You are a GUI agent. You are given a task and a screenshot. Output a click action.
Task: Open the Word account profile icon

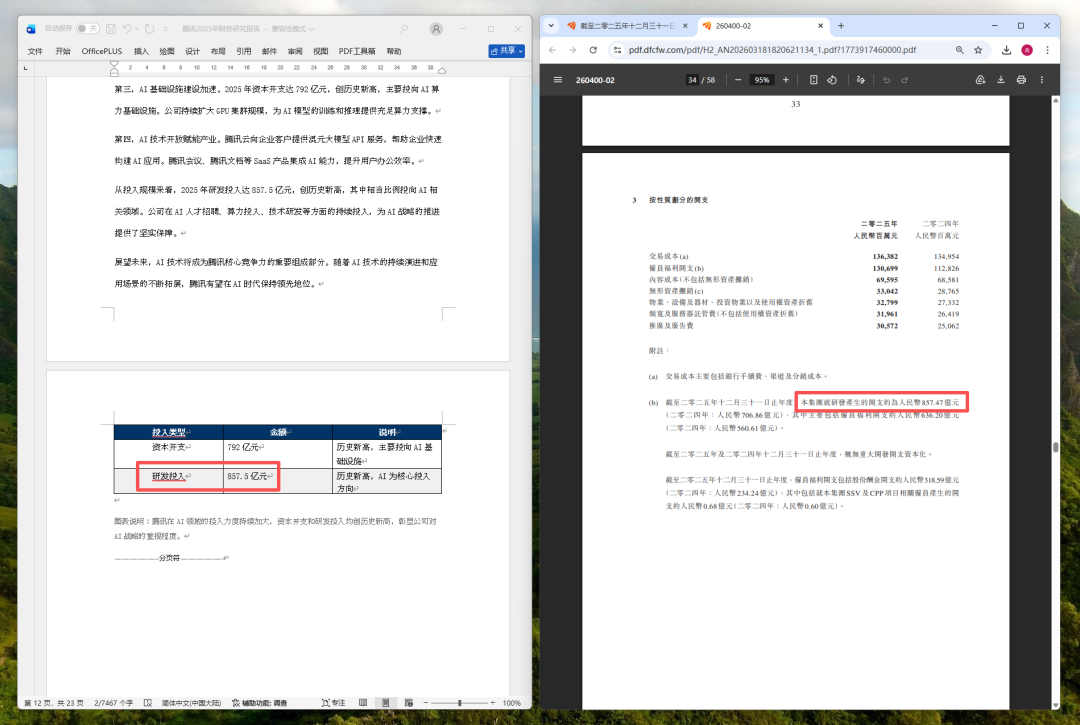436,28
